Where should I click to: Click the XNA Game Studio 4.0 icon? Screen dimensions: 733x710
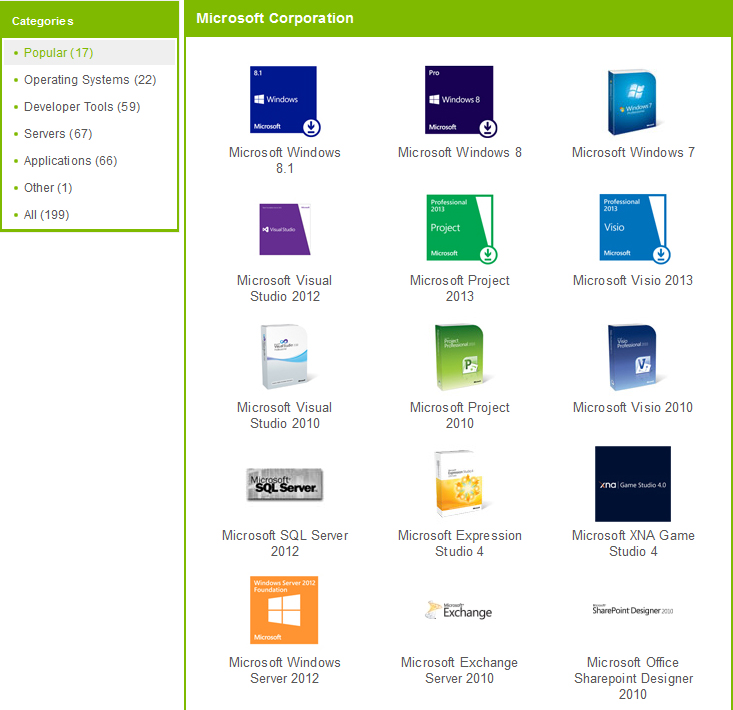[633, 484]
